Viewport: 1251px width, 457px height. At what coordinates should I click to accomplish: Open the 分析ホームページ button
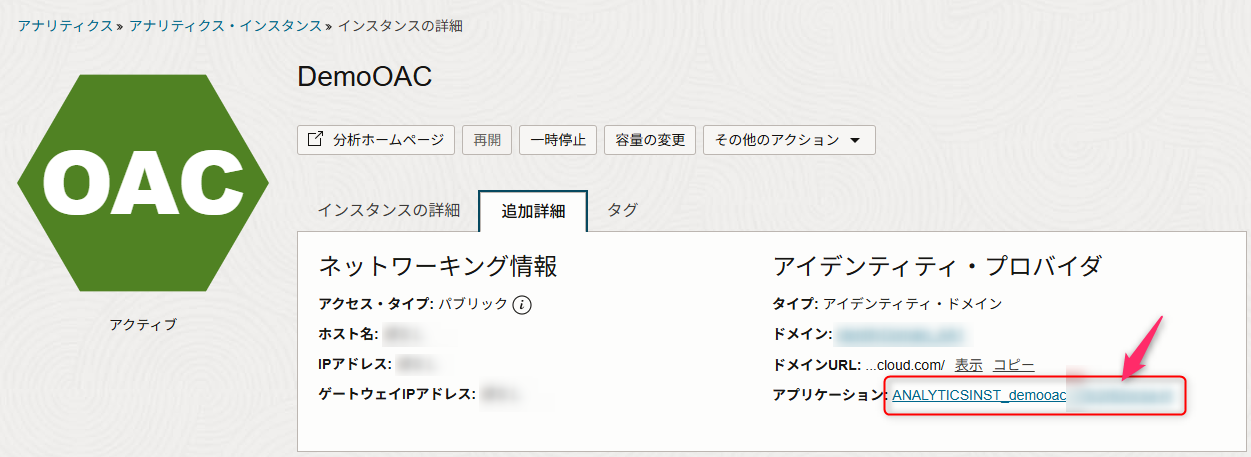(376, 140)
